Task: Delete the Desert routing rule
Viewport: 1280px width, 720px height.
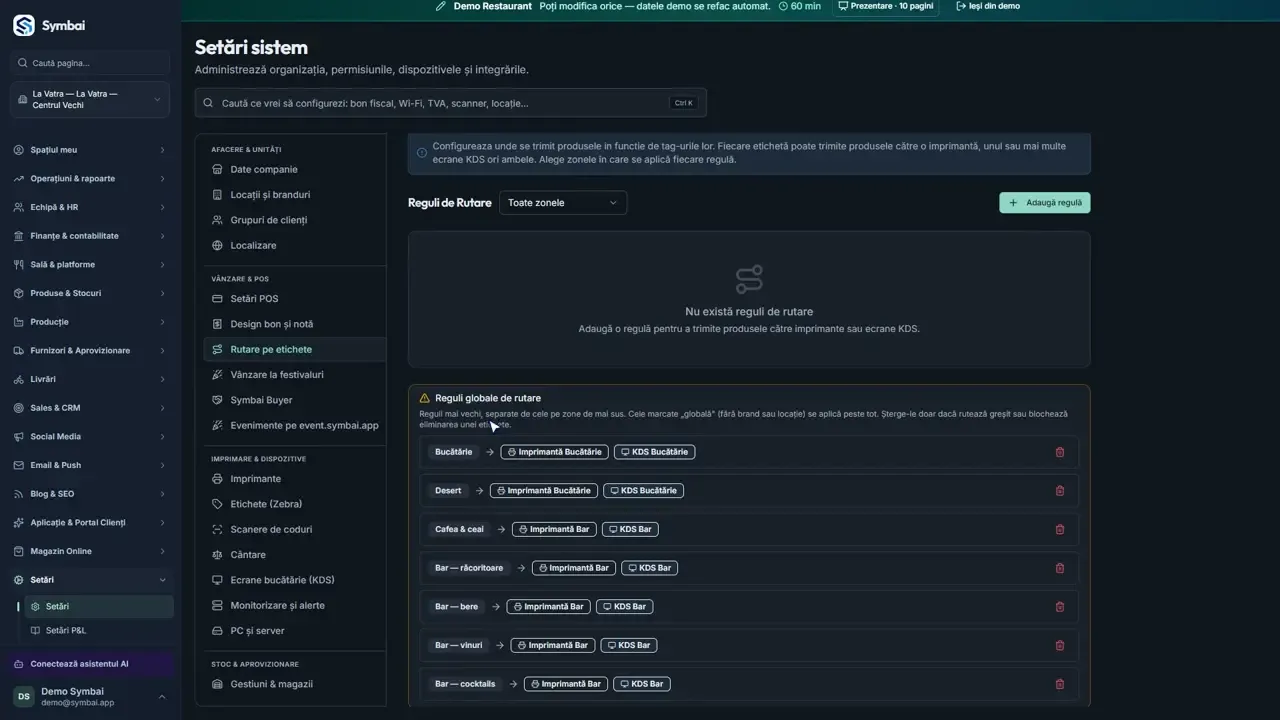Action: tap(1060, 491)
